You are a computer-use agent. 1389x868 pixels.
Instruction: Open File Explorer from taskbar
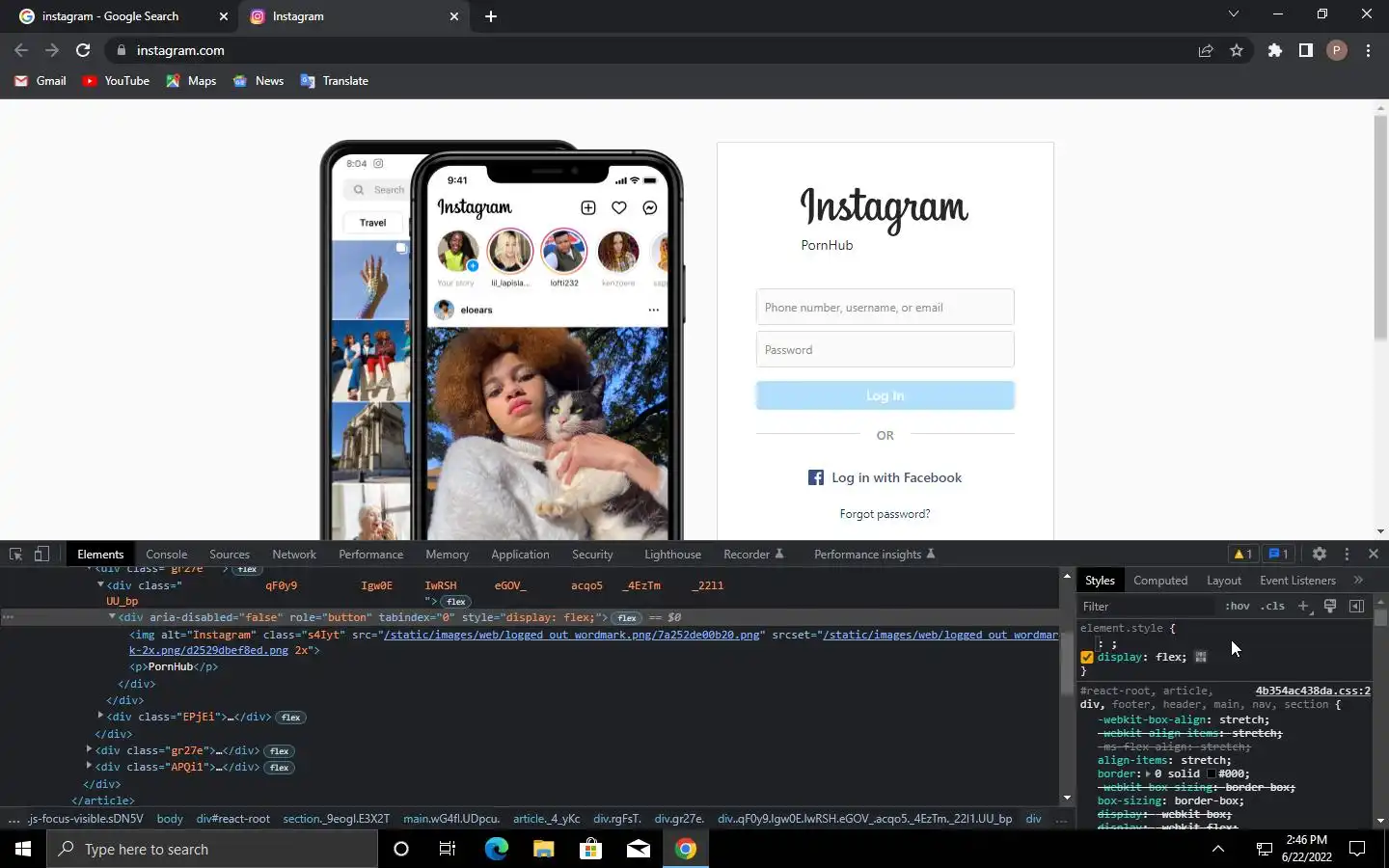[543, 849]
